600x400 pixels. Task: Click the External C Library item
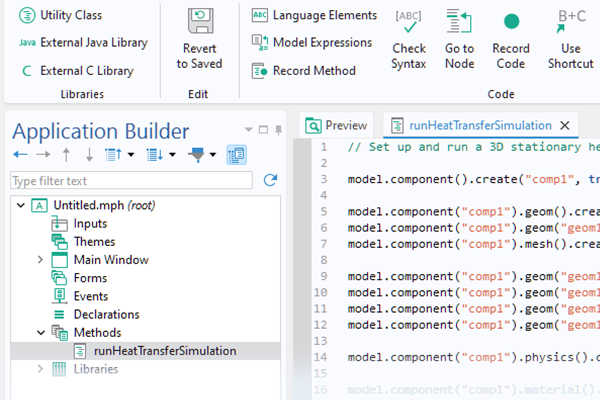[x=76, y=71]
